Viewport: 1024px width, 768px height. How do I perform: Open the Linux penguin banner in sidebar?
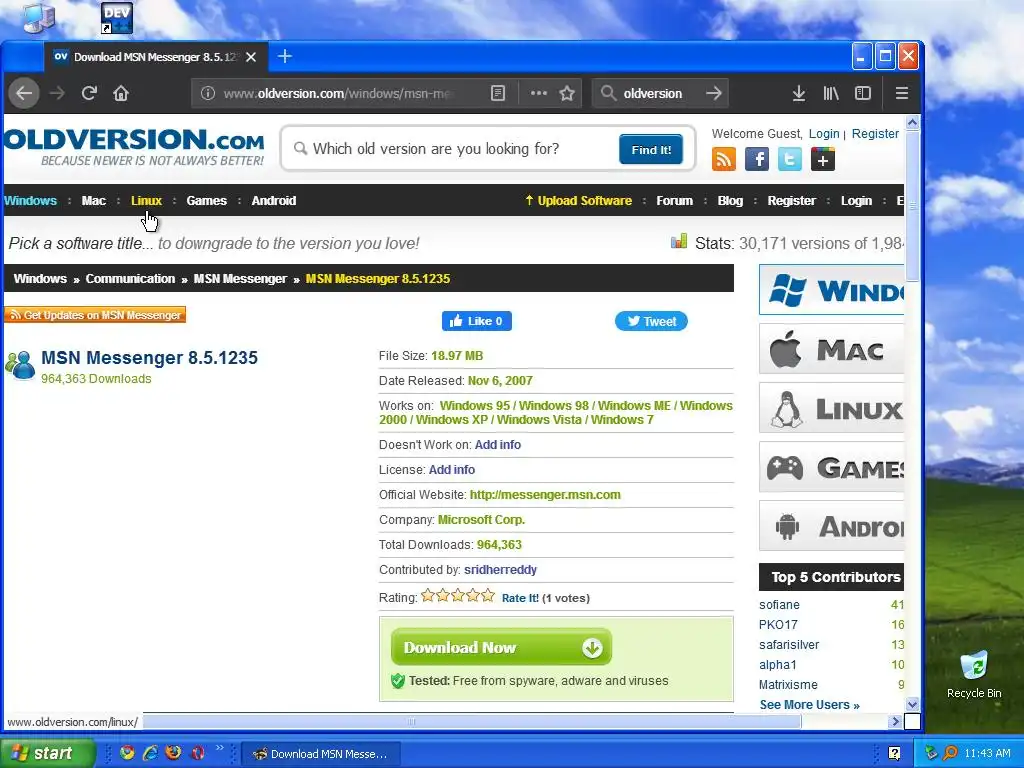(831, 408)
